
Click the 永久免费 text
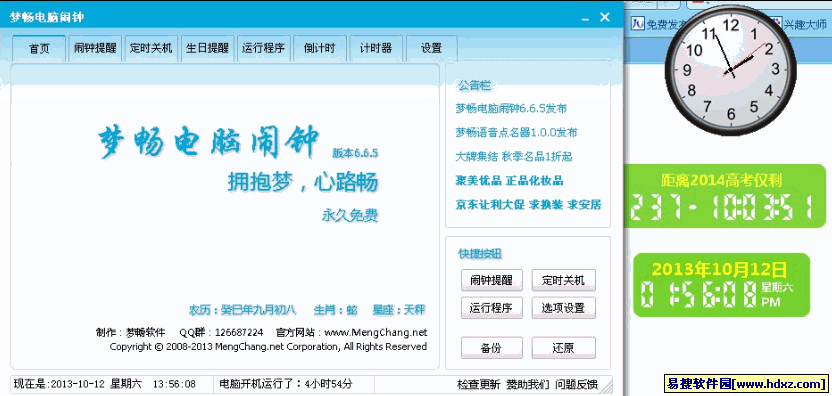pyautogui.click(x=350, y=215)
